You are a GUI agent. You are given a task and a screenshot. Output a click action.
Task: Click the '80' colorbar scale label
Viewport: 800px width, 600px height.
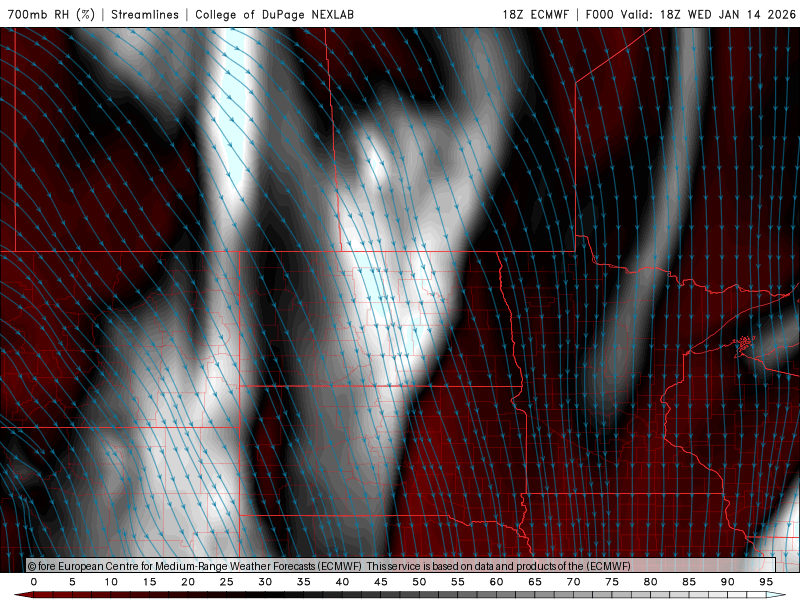(x=651, y=582)
